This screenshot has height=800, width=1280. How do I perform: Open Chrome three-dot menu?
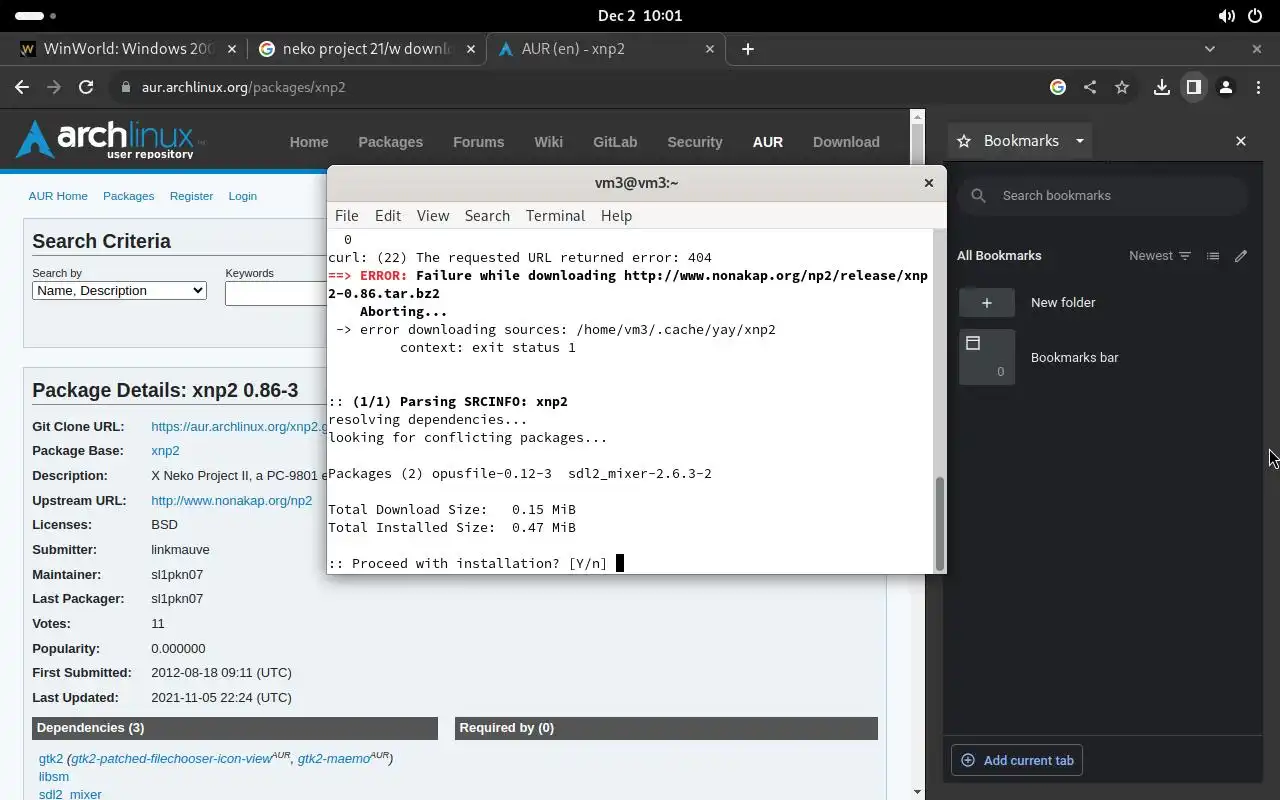1258,87
